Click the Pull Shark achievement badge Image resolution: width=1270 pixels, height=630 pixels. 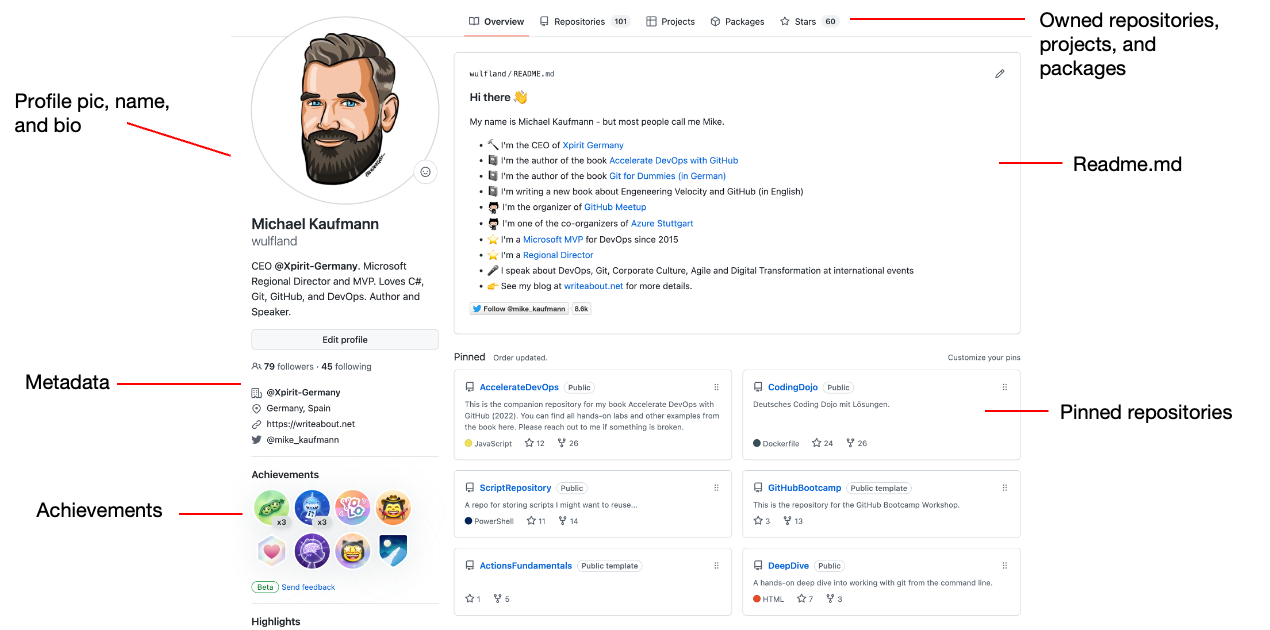pyautogui.click(x=312, y=508)
